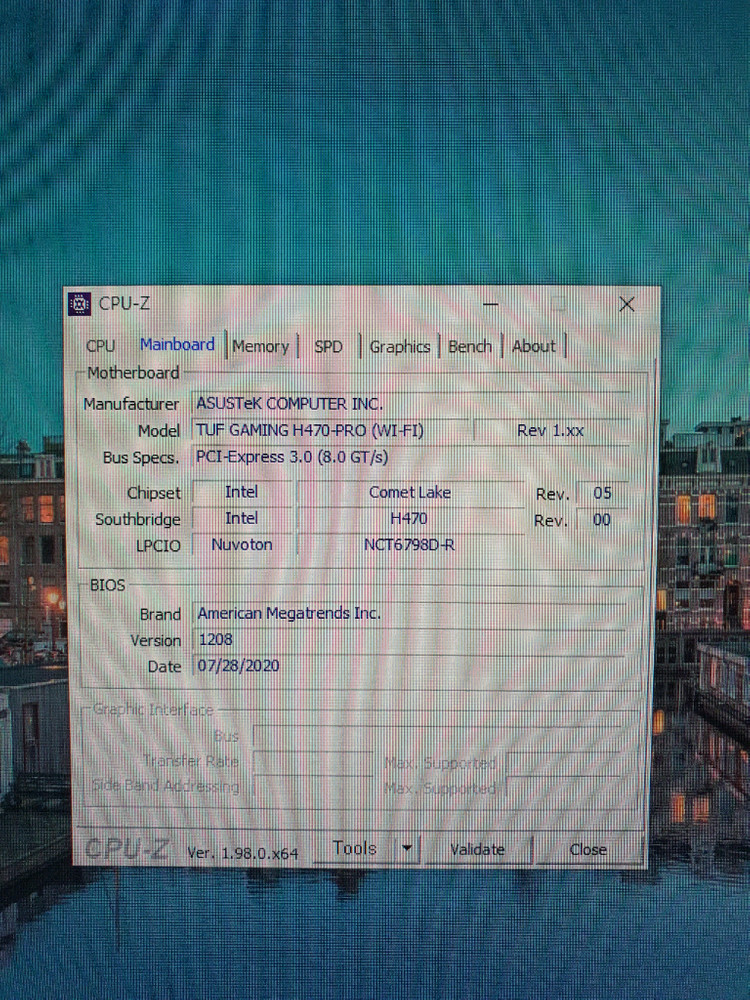Click the H470 southbridge field
Viewport: 750px width, 1000px height.
(x=409, y=518)
